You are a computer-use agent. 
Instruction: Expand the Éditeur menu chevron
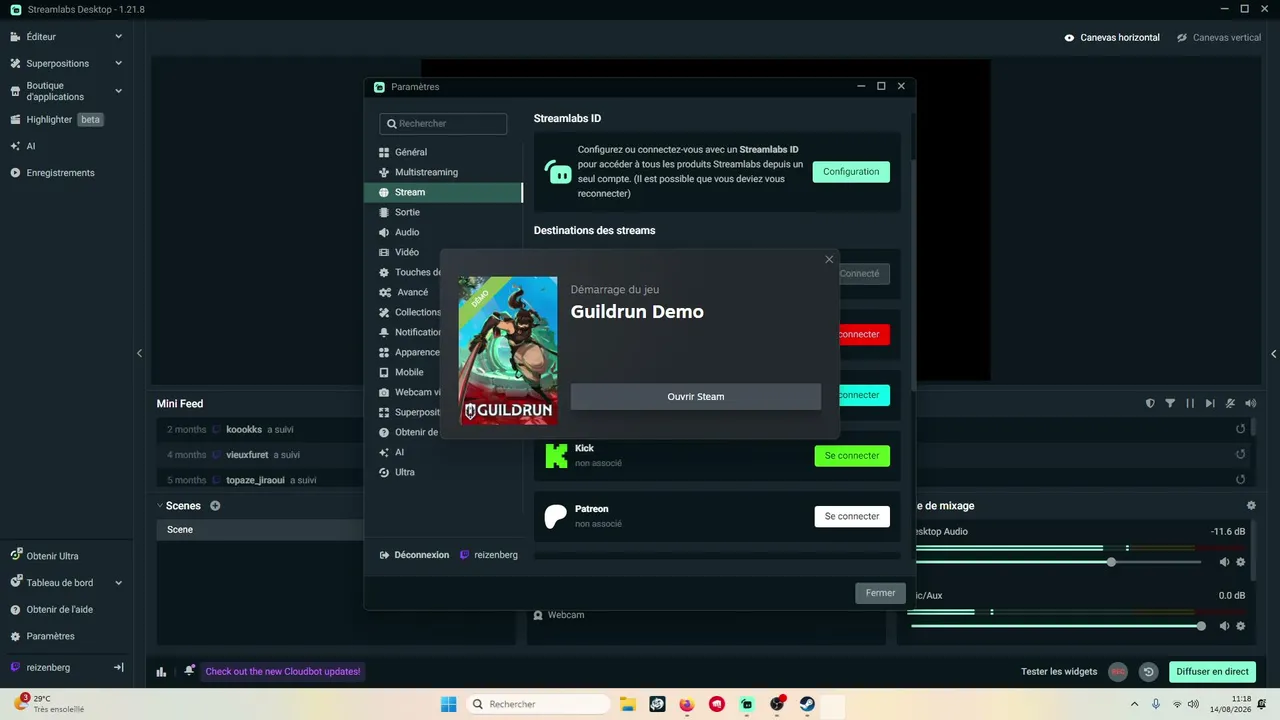tap(118, 37)
